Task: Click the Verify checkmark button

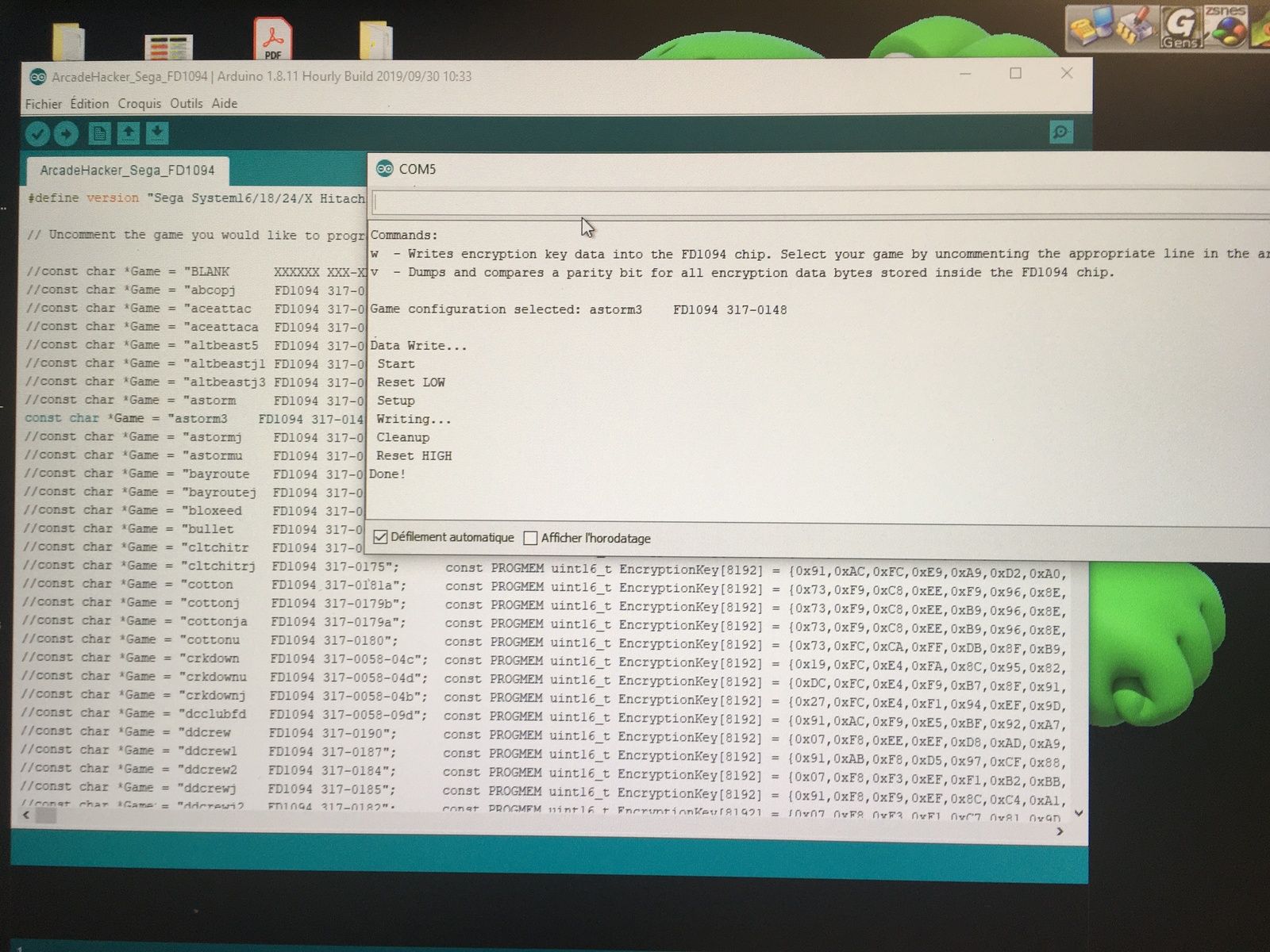Action: (x=37, y=133)
